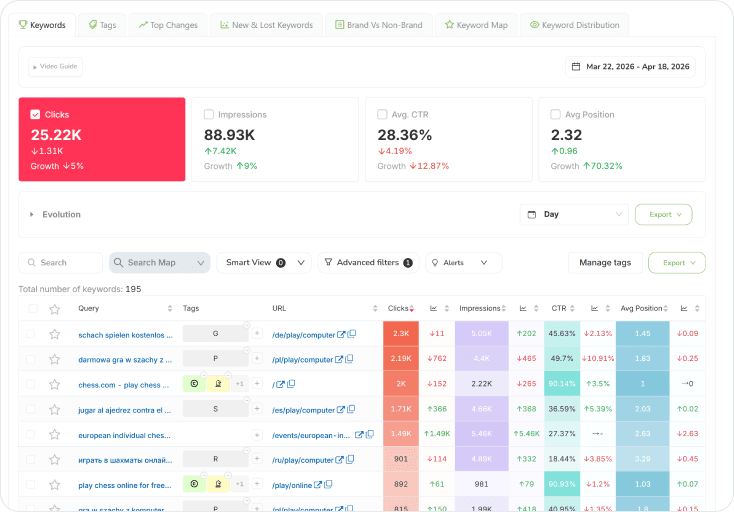Click the purple 5.46K impressions heat cell
Screen dimensions: 734x512
tap(481, 434)
